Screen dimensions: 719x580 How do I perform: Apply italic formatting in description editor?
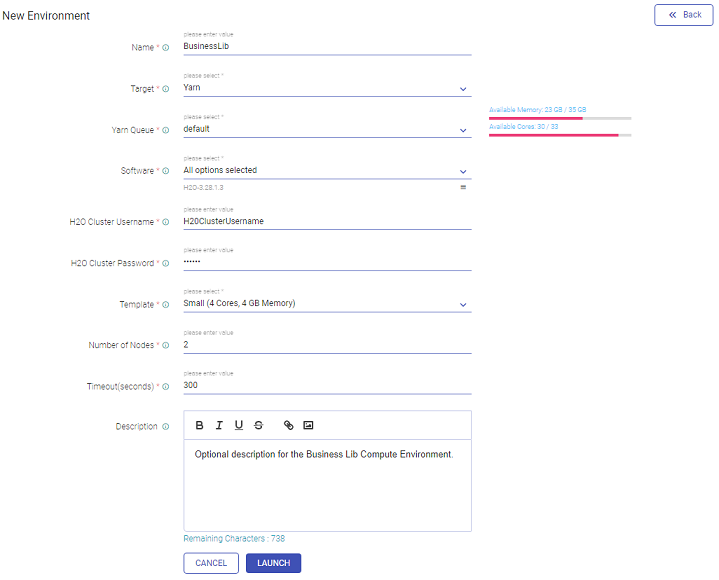pyautogui.click(x=219, y=425)
